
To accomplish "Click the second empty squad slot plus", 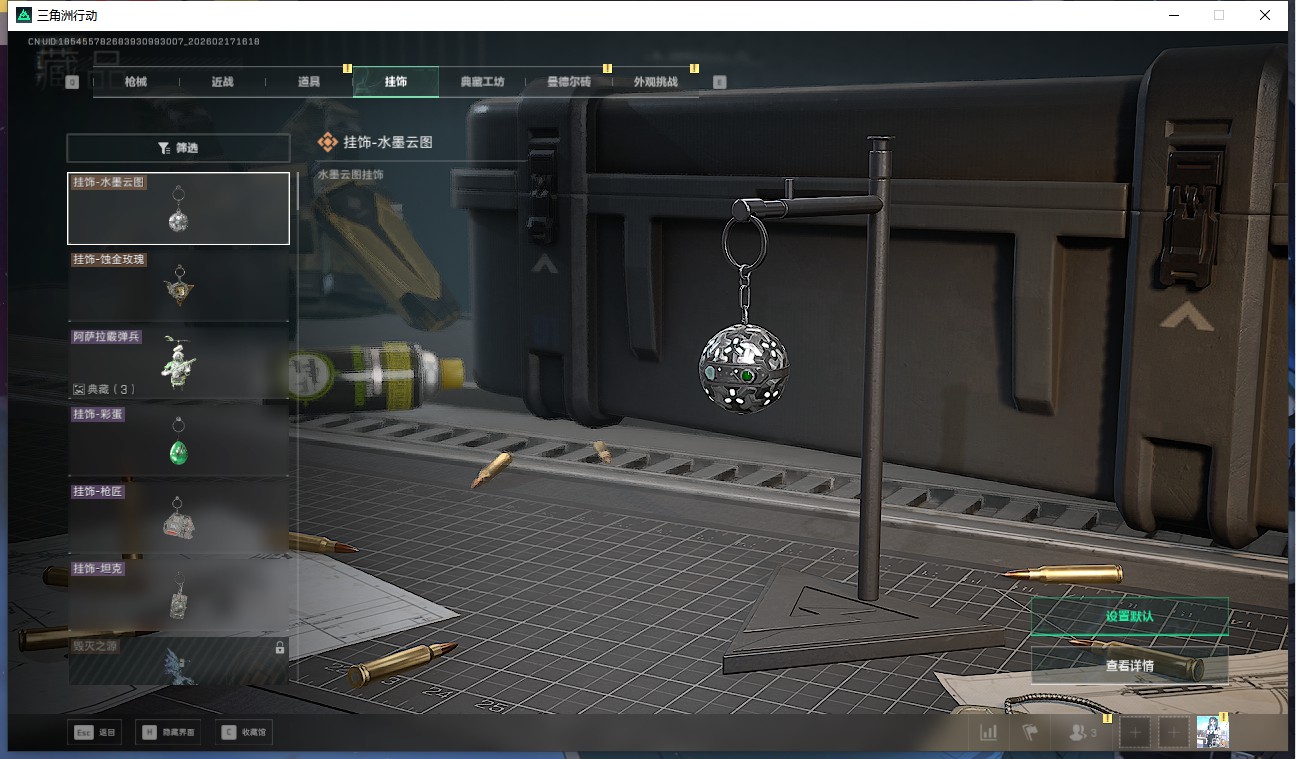I will [1174, 733].
